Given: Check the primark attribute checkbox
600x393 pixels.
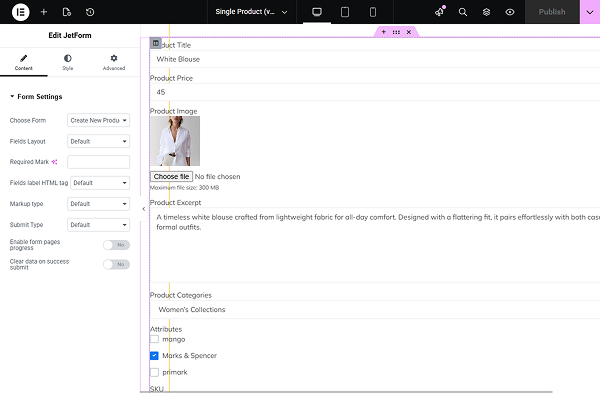Looking at the screenshot, I should click(154, 372).
